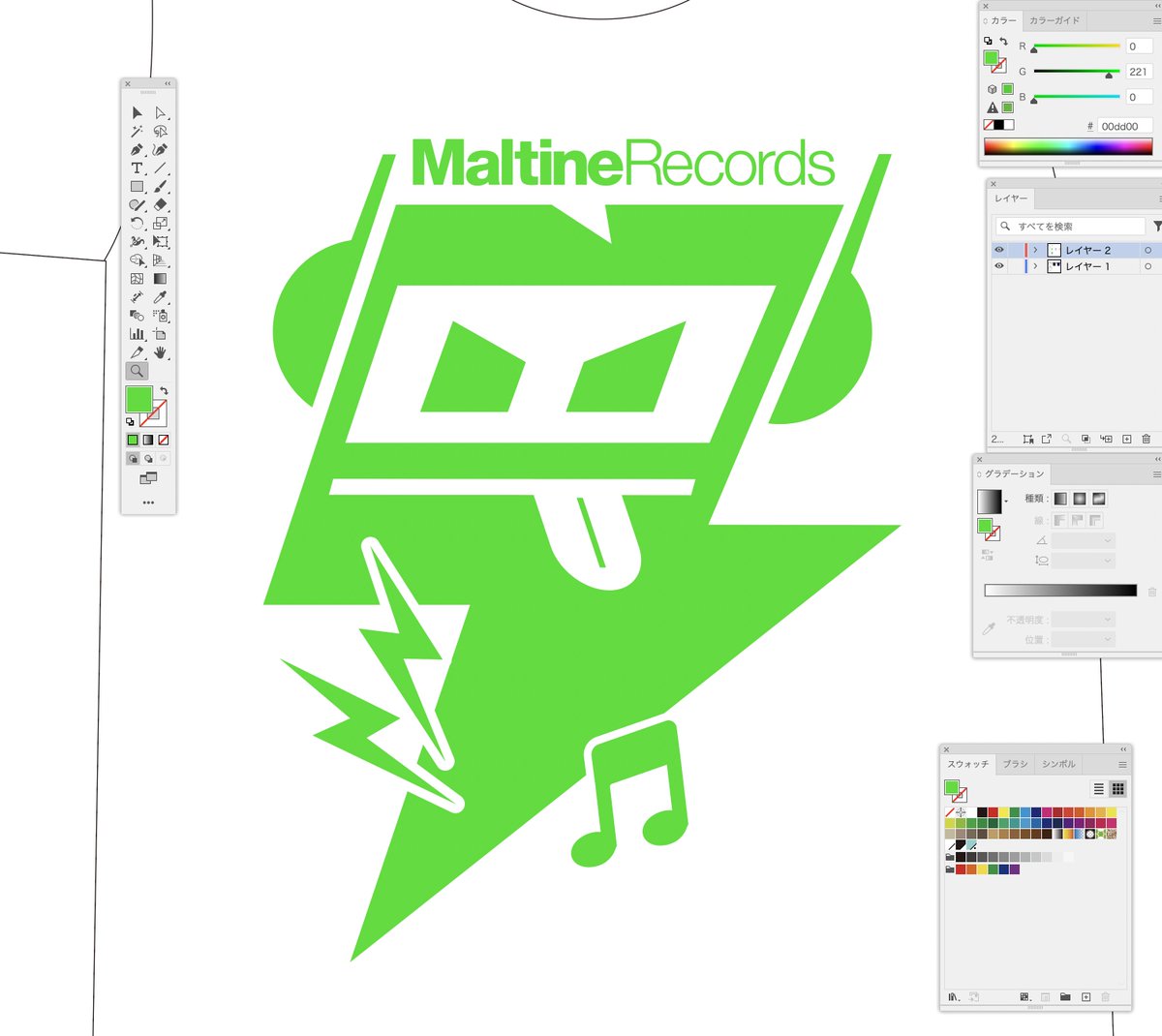Open Swatch Libraries menu icon
The width and height of the screenshot is (1162, 1036).
coord(954,996)
